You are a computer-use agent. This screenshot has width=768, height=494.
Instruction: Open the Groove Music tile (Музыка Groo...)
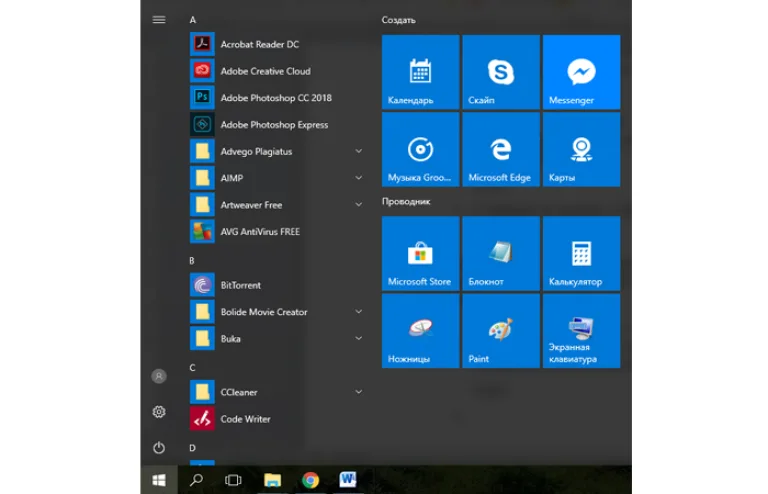(420, 149)
